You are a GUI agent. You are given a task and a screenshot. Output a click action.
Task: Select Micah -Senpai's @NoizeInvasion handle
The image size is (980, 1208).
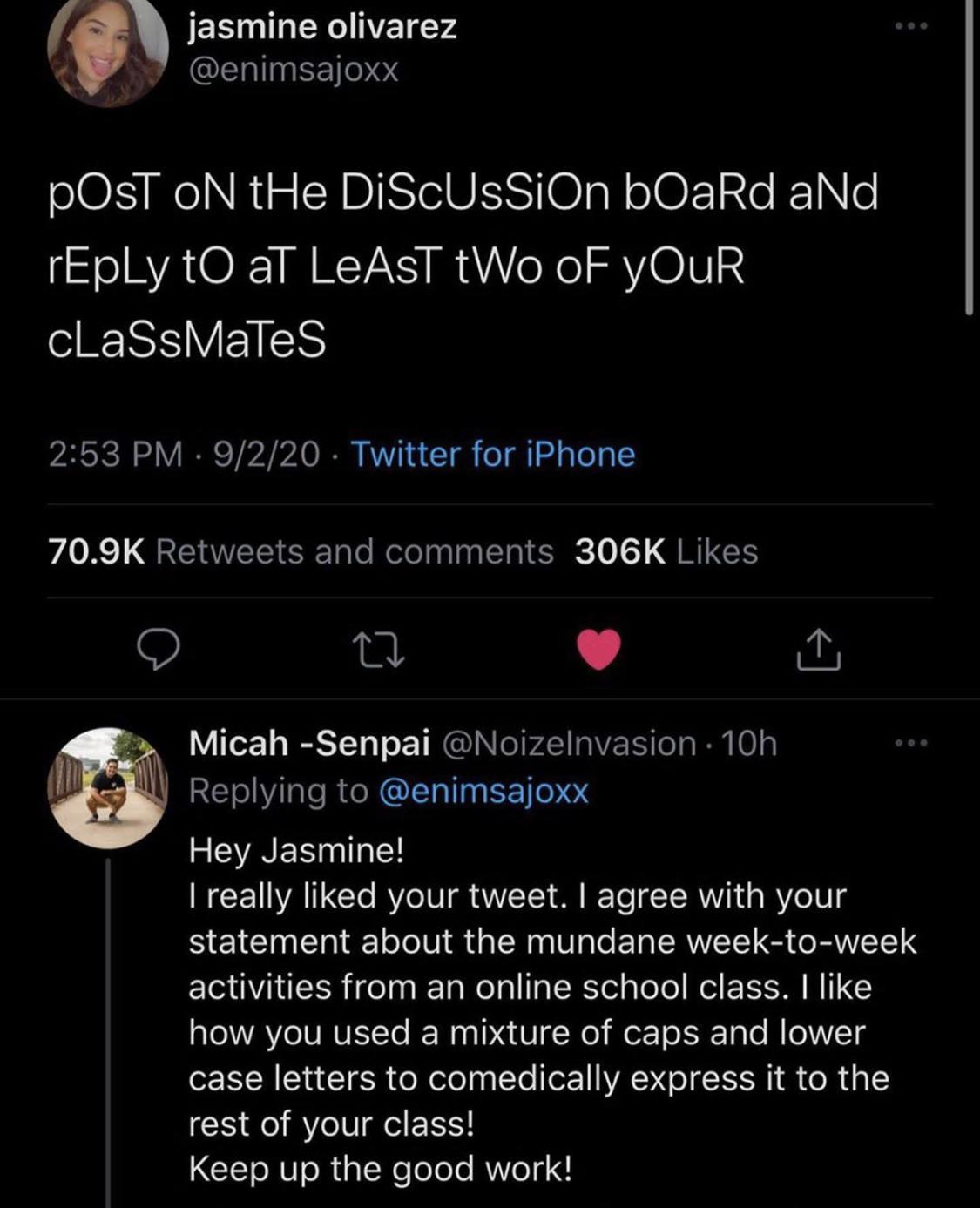566,743
